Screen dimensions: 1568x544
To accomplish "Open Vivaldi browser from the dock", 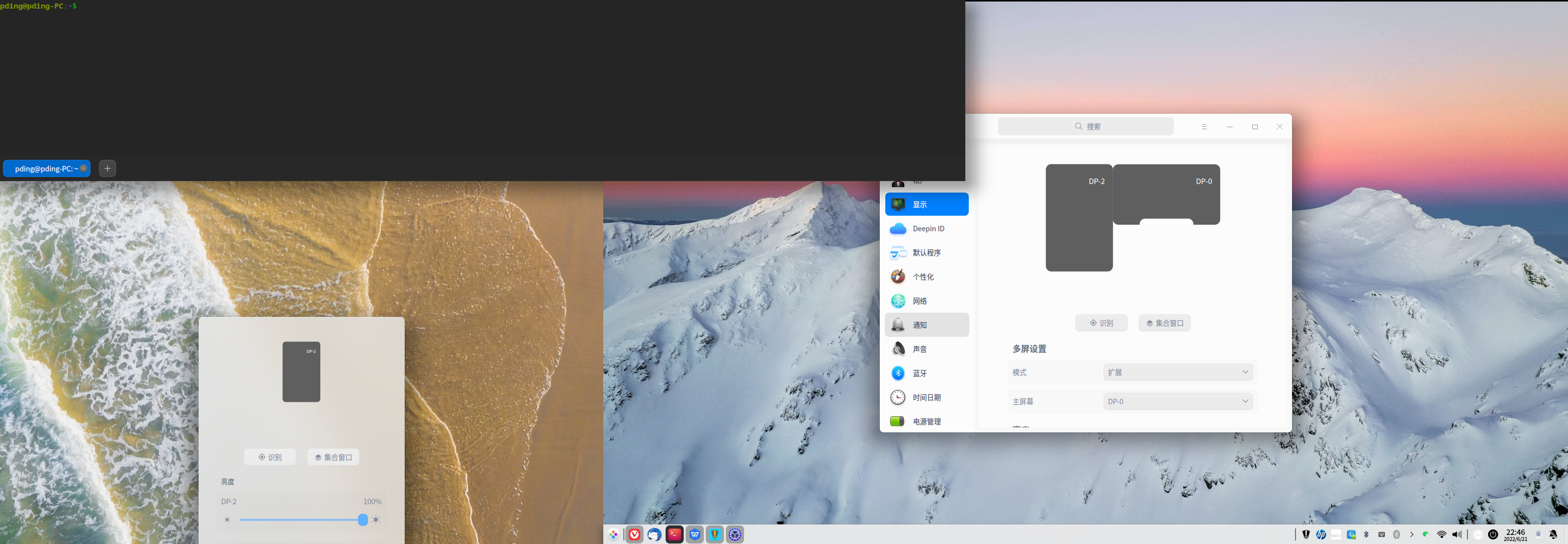I will pos(634,535).
